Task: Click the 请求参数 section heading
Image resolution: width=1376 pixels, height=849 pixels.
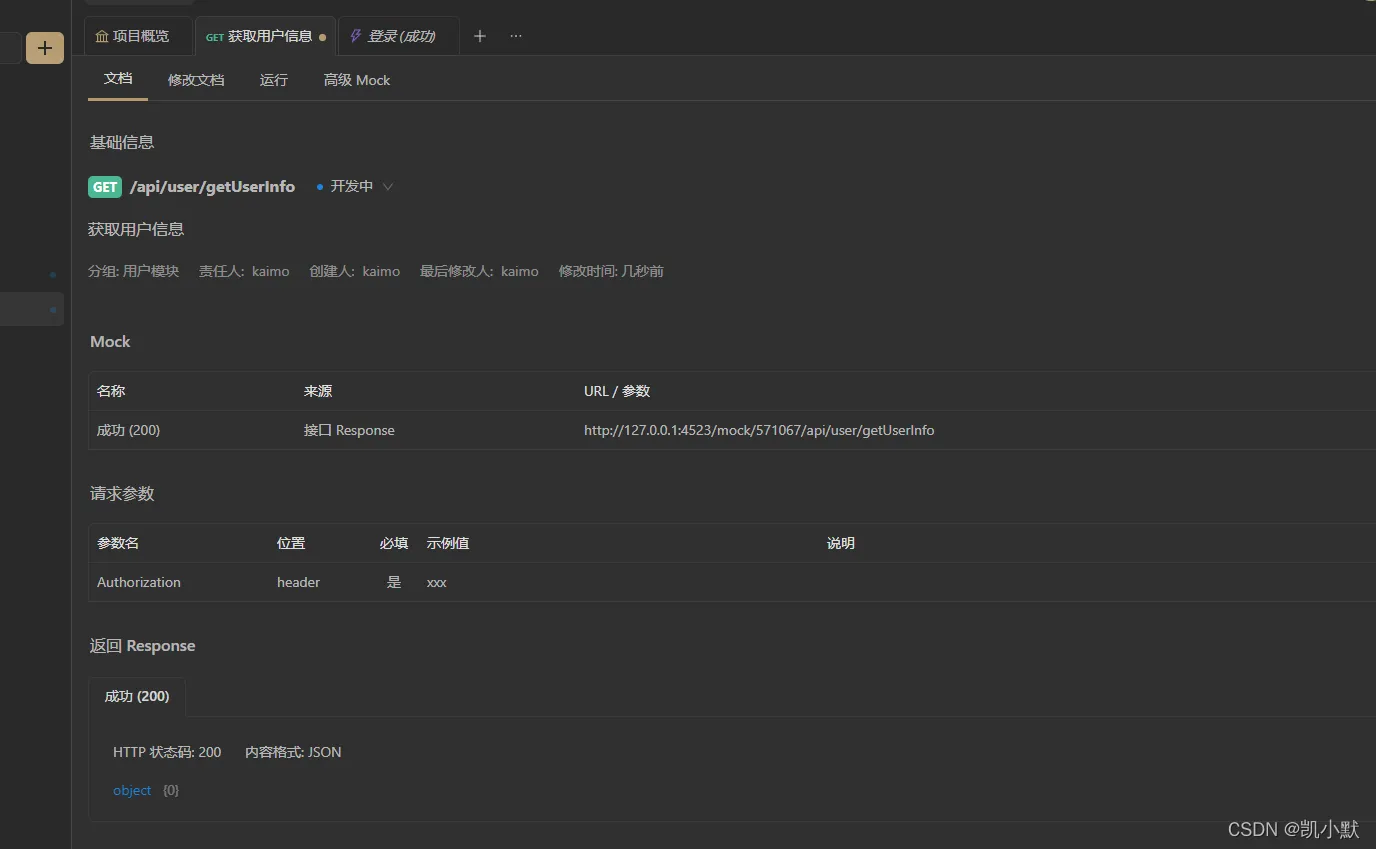Action: 122,494
